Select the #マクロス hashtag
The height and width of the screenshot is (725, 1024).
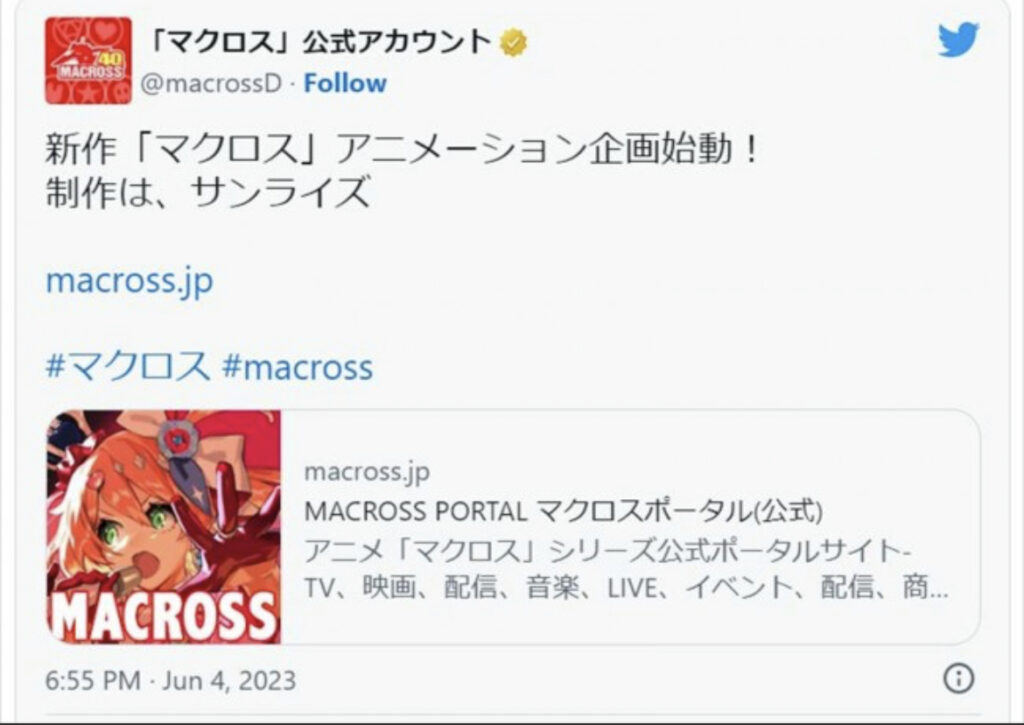(127, 365)
